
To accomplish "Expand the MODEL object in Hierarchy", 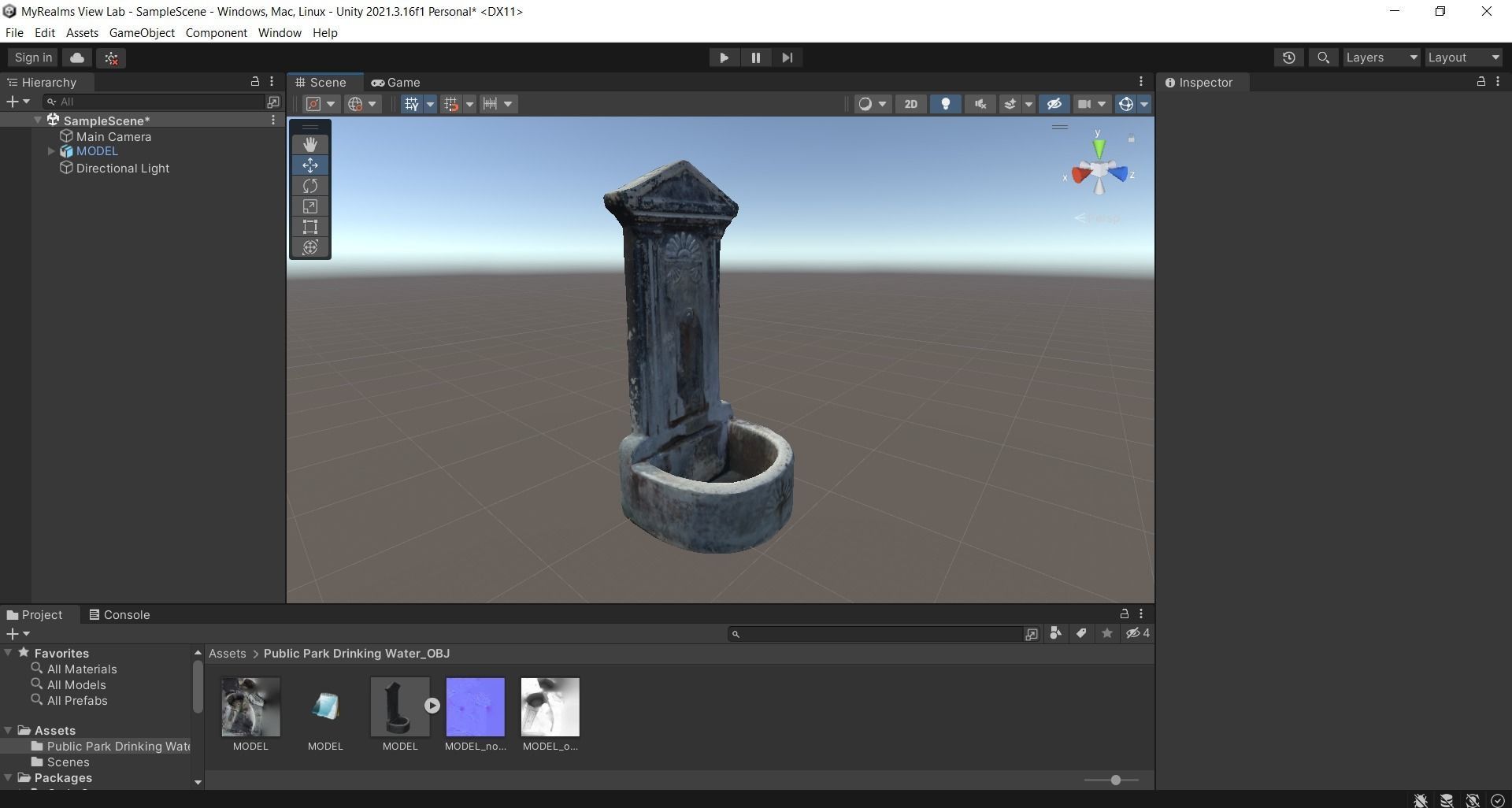I will click(52, 151).
